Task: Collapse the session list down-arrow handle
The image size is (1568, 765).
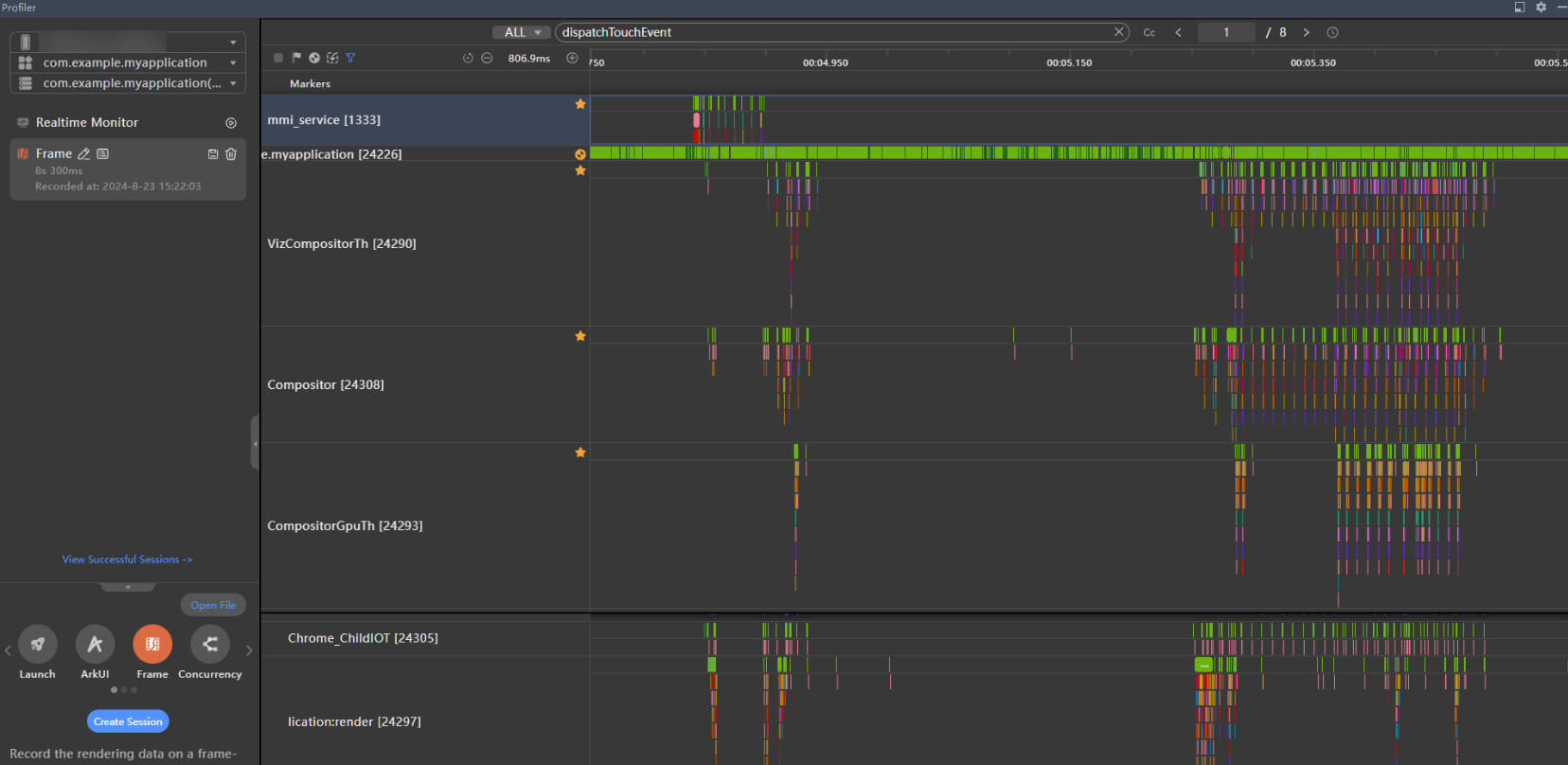Action: (x=128, y=587)
